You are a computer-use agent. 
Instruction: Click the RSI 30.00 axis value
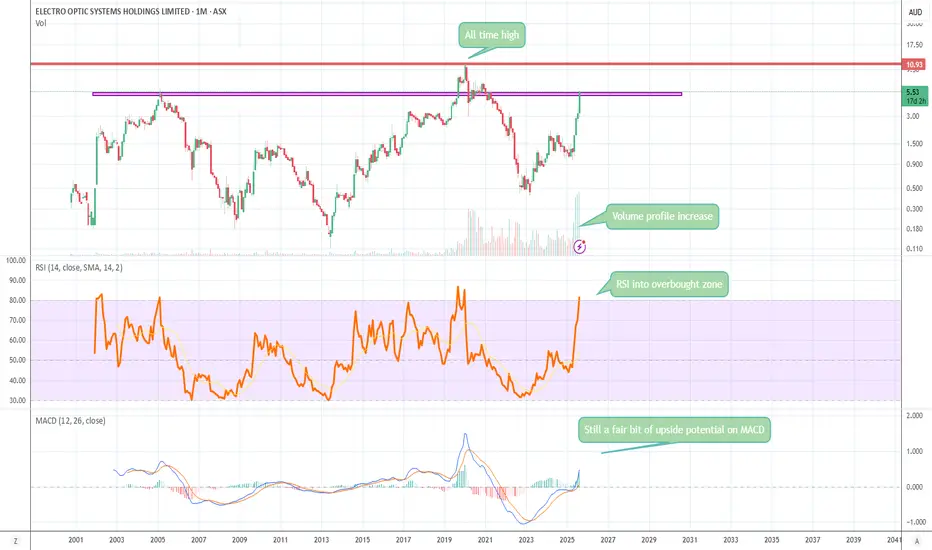17,400
